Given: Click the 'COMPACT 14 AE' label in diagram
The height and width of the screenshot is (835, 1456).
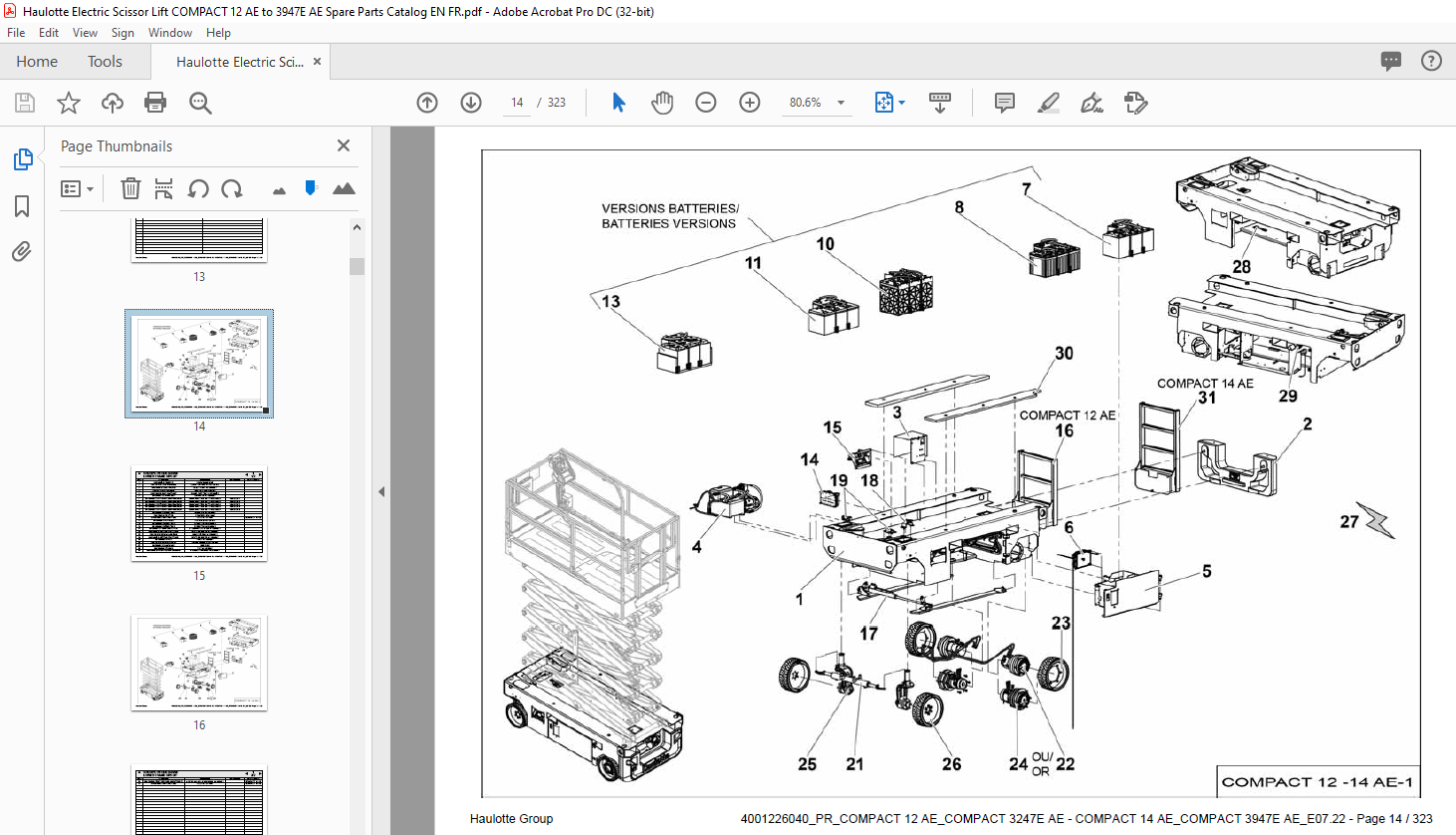Looking at the screenshot, I should pyautogui.click(x=1205, y=383).
